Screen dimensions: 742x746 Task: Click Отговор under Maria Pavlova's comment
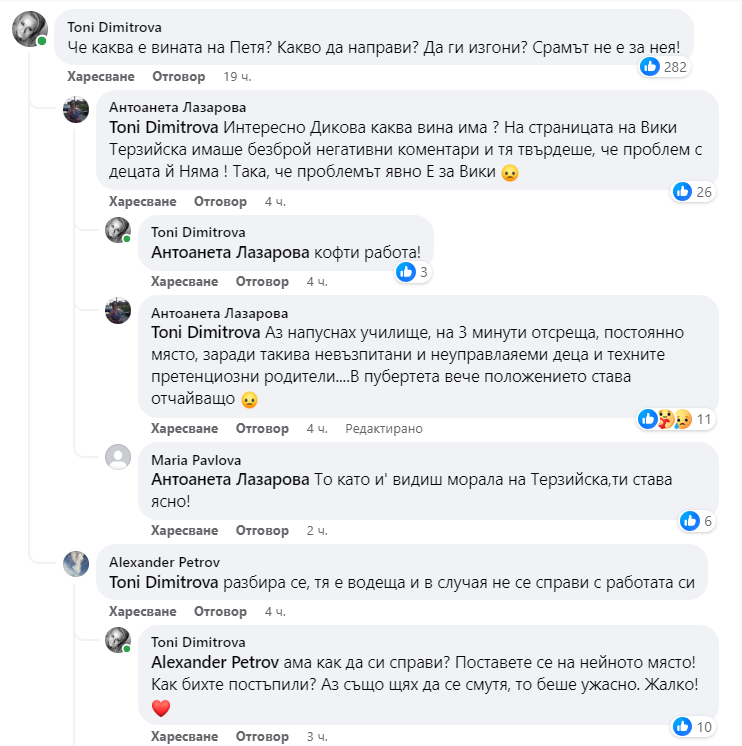point(261,529)
